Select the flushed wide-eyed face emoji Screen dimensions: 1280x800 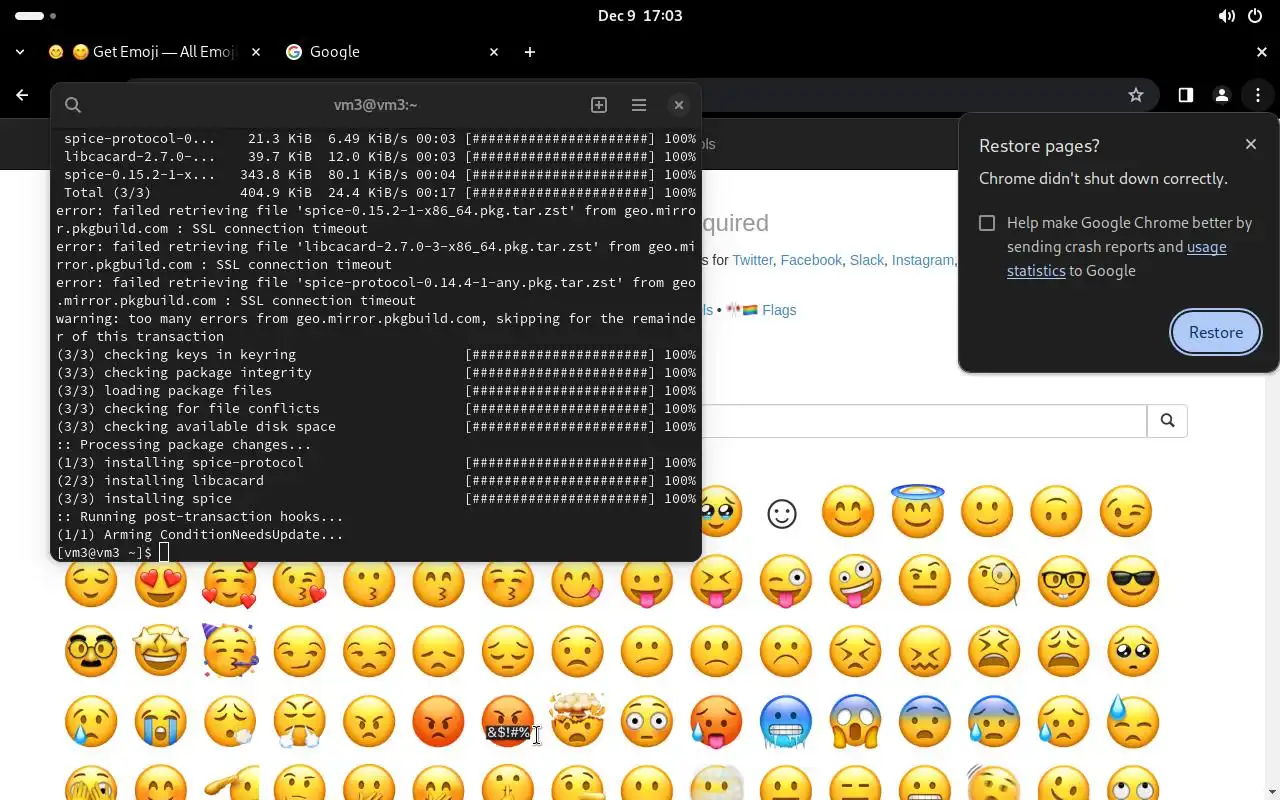coord(647,721)
